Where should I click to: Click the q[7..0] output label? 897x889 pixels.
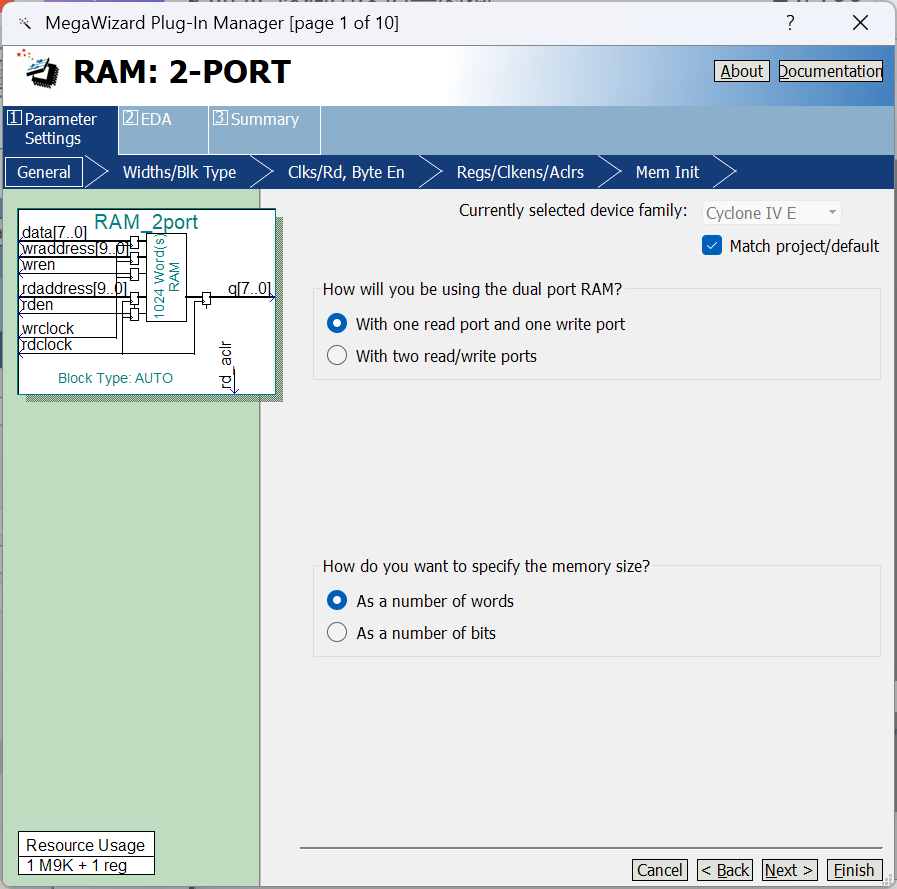click(x=249, y=288)
